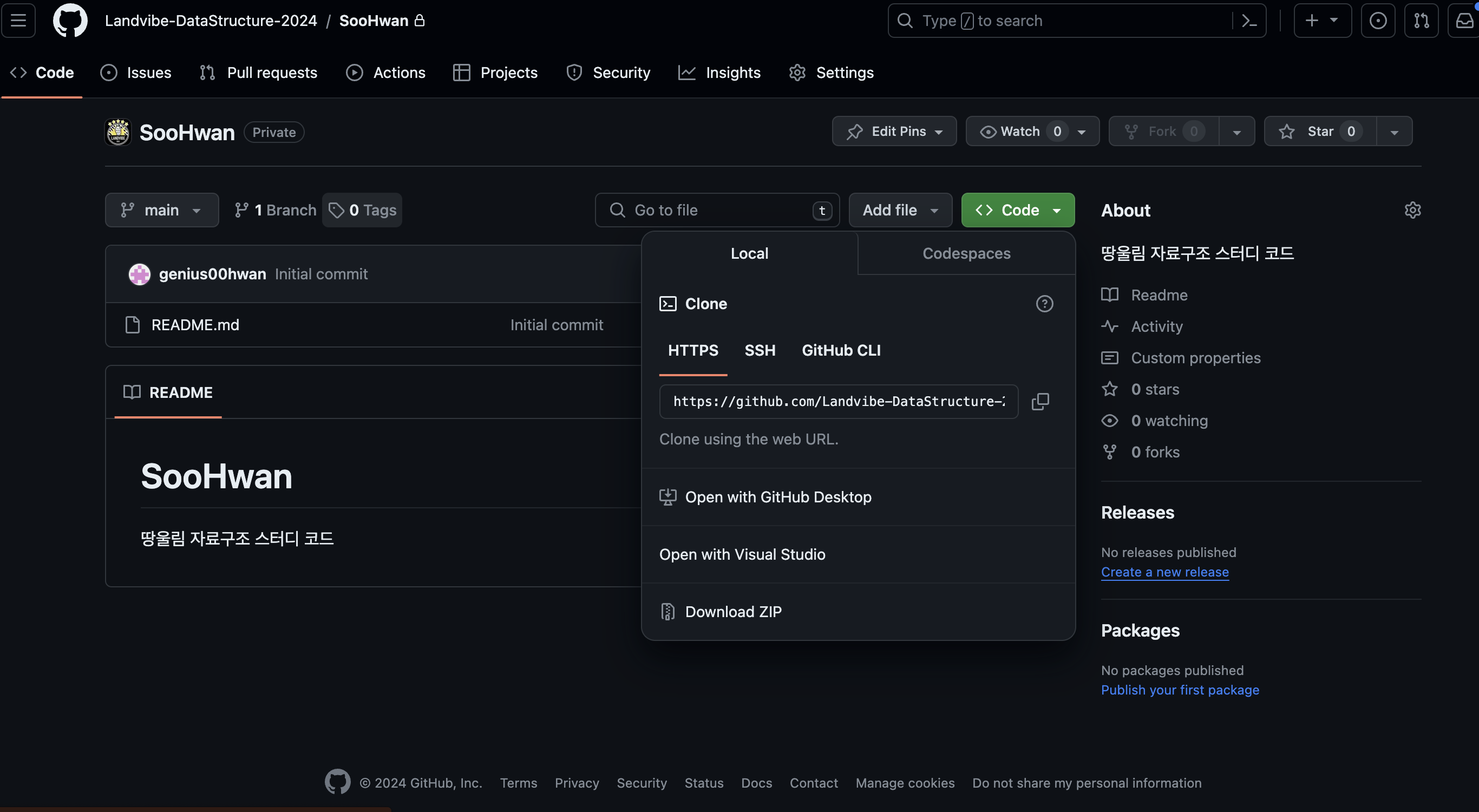The width and height of the screenshot is (1479, 812).
Task: Collapse the green Code dropdown
Action: [x=1017, y=210]
